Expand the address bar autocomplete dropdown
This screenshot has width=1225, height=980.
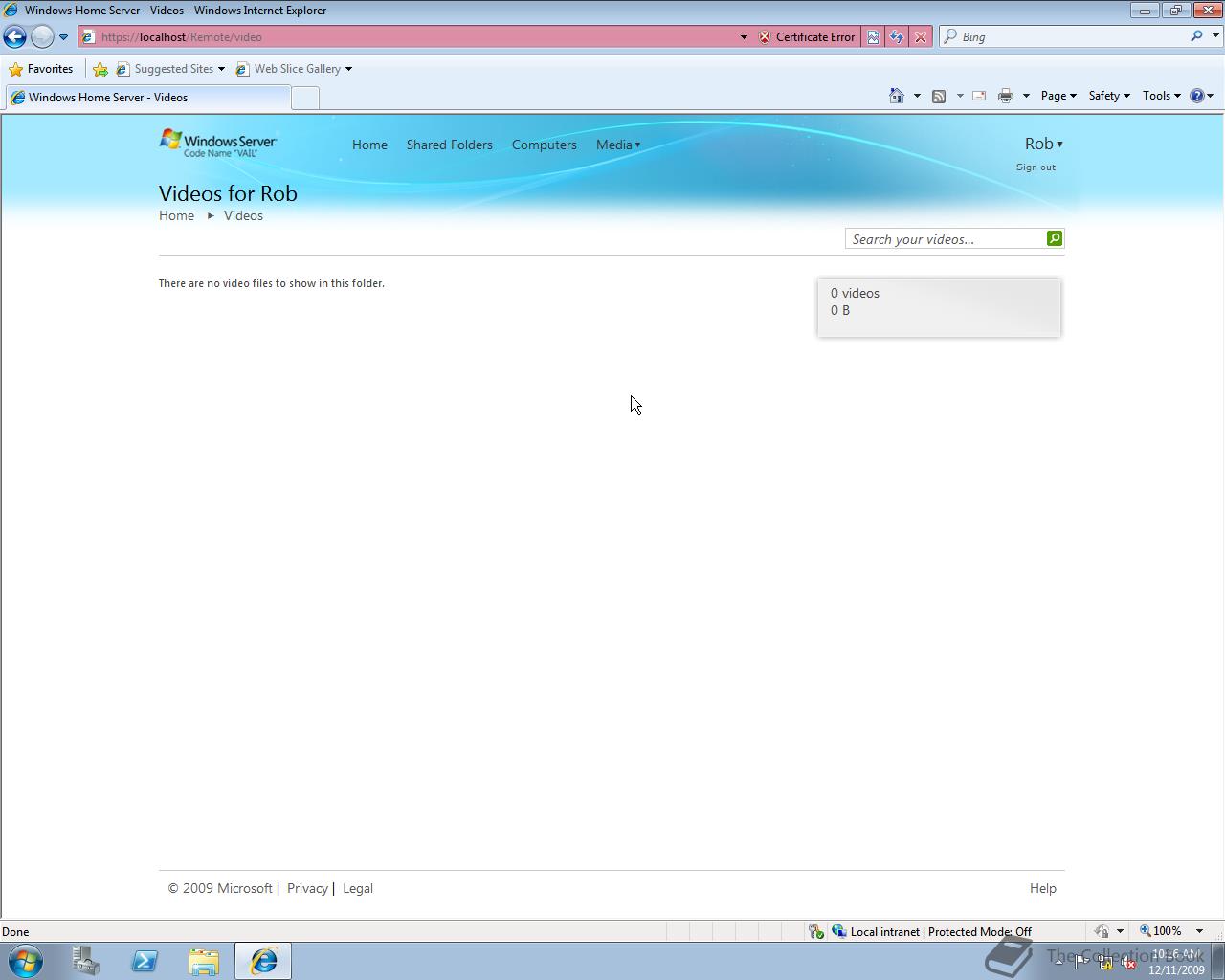[744, 37]
